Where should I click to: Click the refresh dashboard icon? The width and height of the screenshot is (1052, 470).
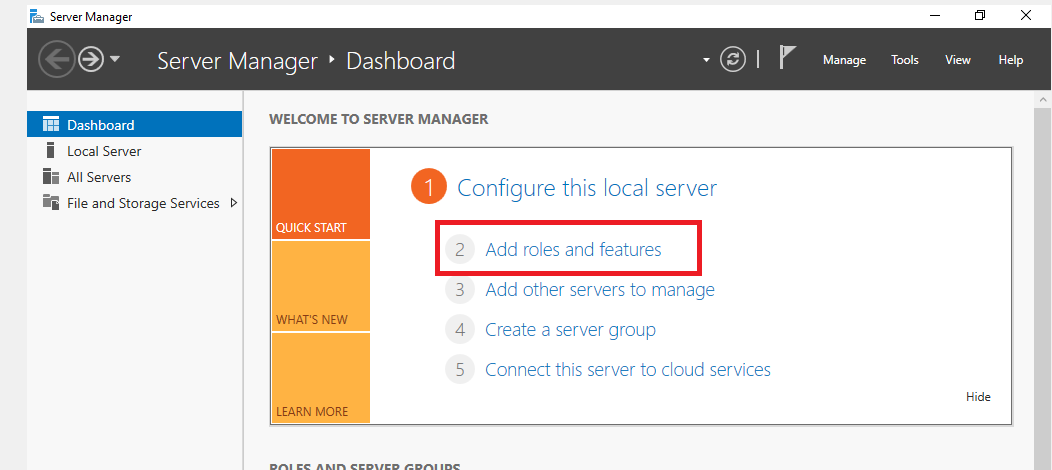734,60
